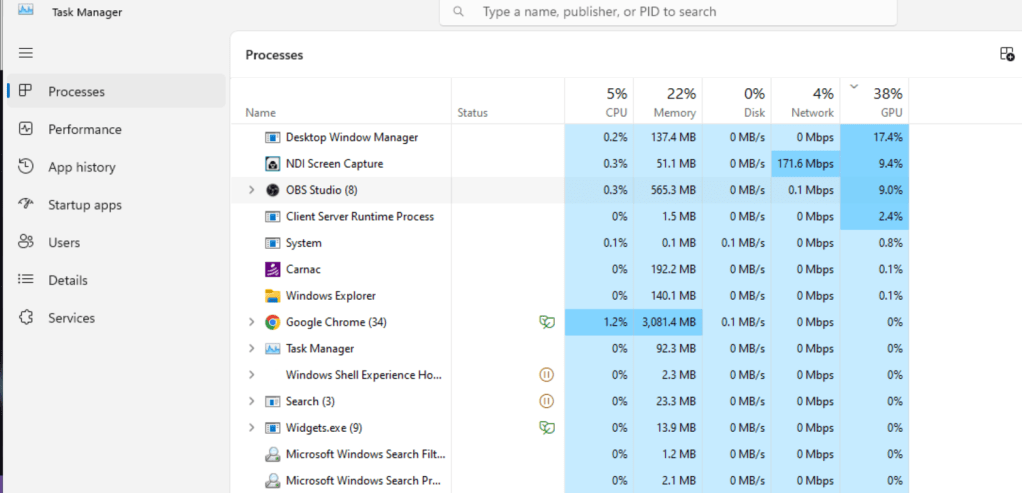Click Windows Shell Experience Host suspended icon
Image resolution: width=1022 pixels, height=493 pixels.
547,375
